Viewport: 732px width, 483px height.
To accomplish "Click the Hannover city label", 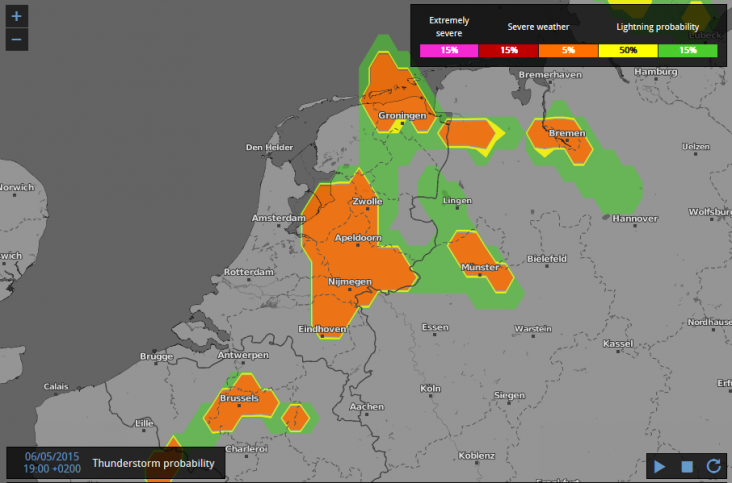I will tap(635, 218).
